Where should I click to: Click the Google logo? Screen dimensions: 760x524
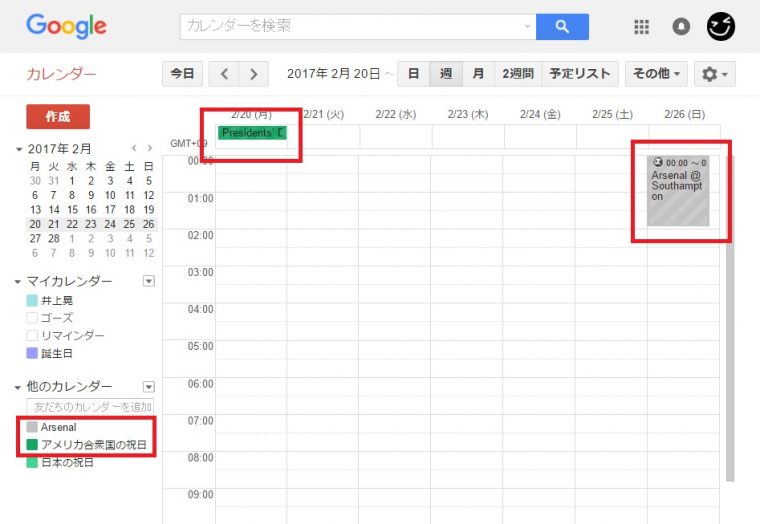[x=66, y=26]
